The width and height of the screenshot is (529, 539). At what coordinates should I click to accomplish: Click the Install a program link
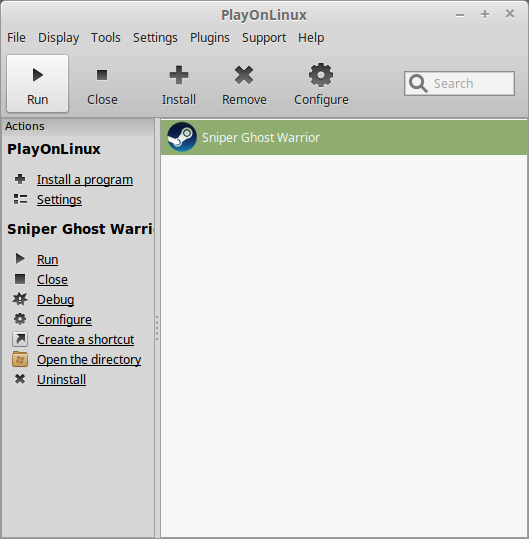click(85, 180)
